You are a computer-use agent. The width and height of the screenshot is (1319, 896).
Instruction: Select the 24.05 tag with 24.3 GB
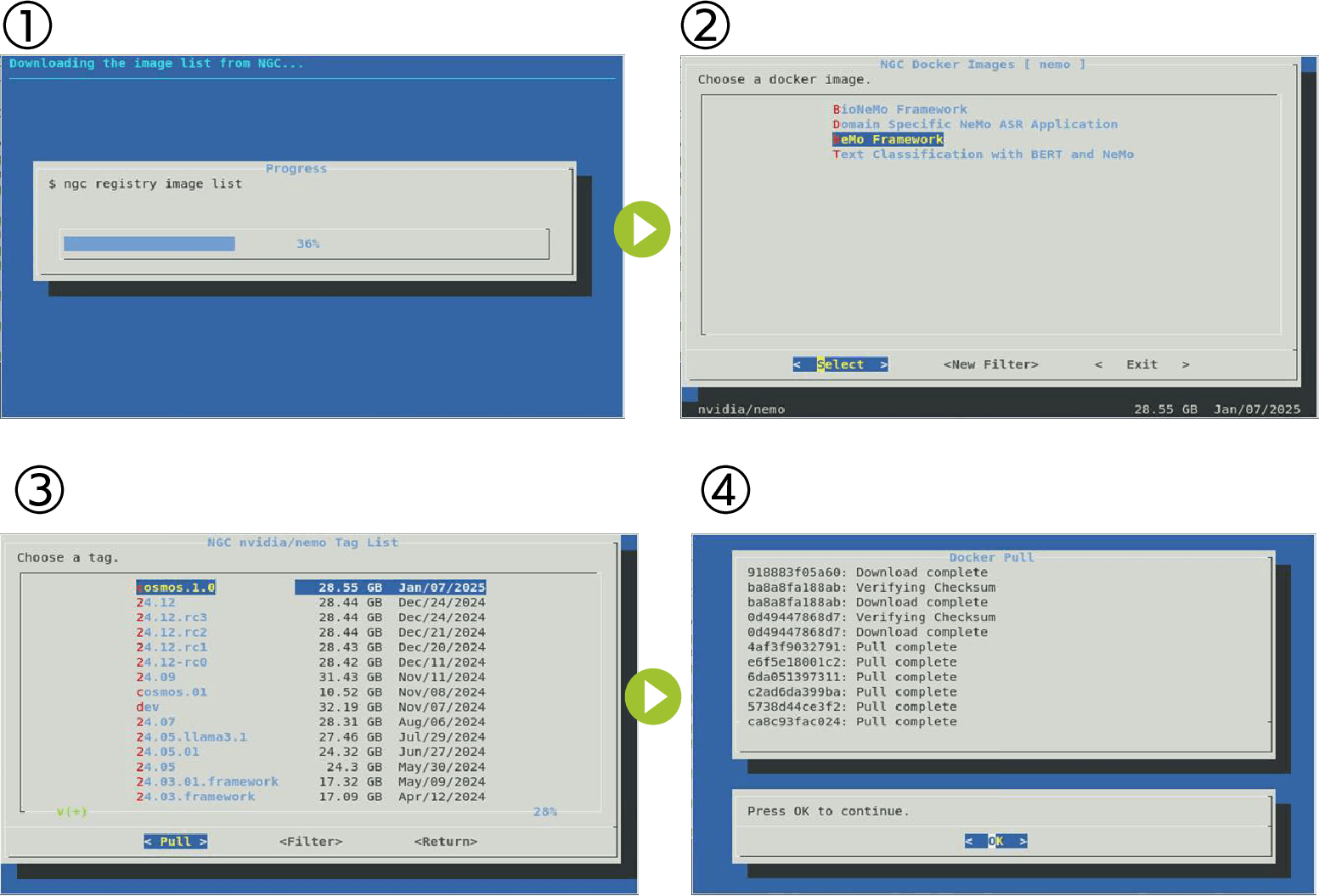[x=311, y=767]
